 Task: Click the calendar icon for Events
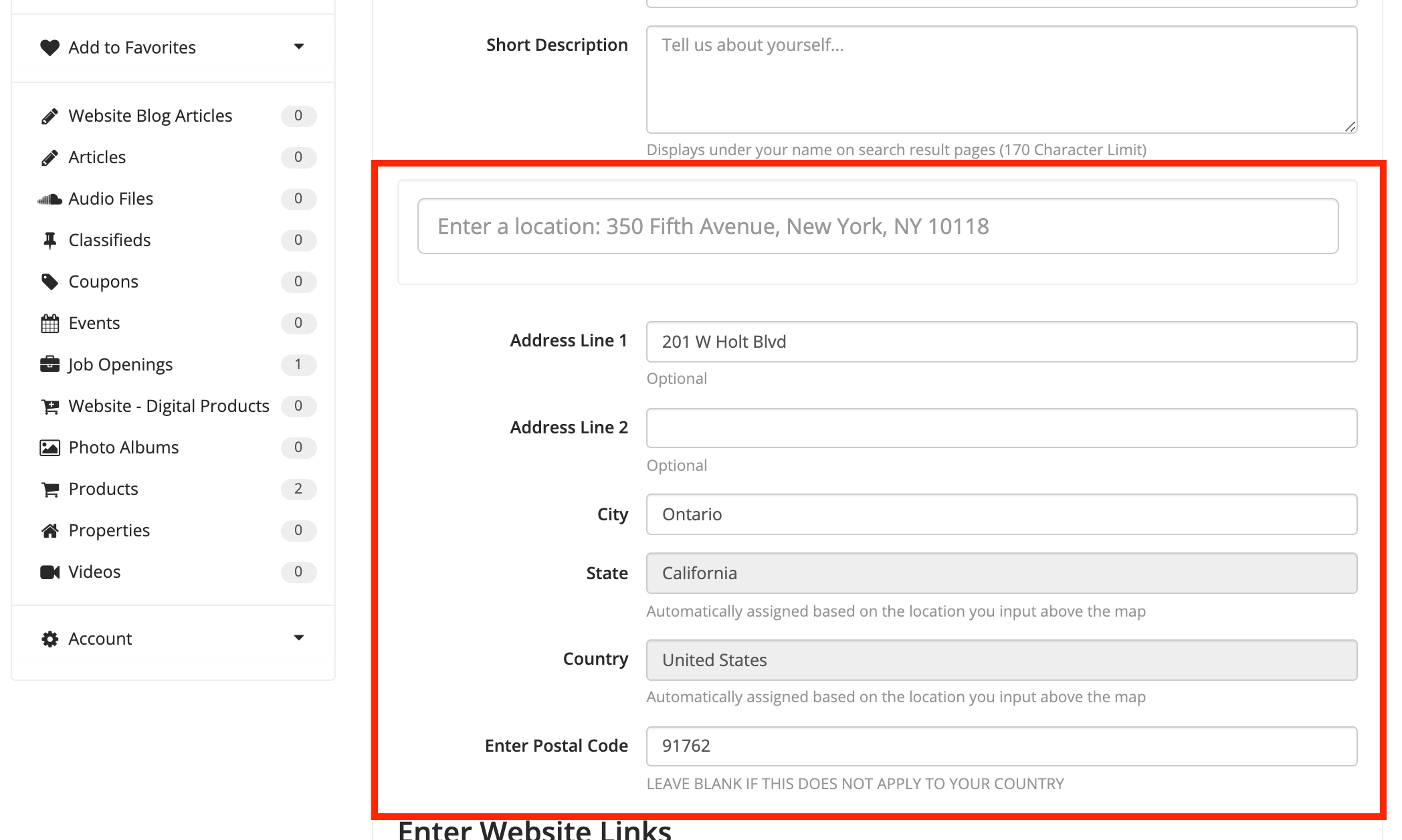click(x=49, y=324)
